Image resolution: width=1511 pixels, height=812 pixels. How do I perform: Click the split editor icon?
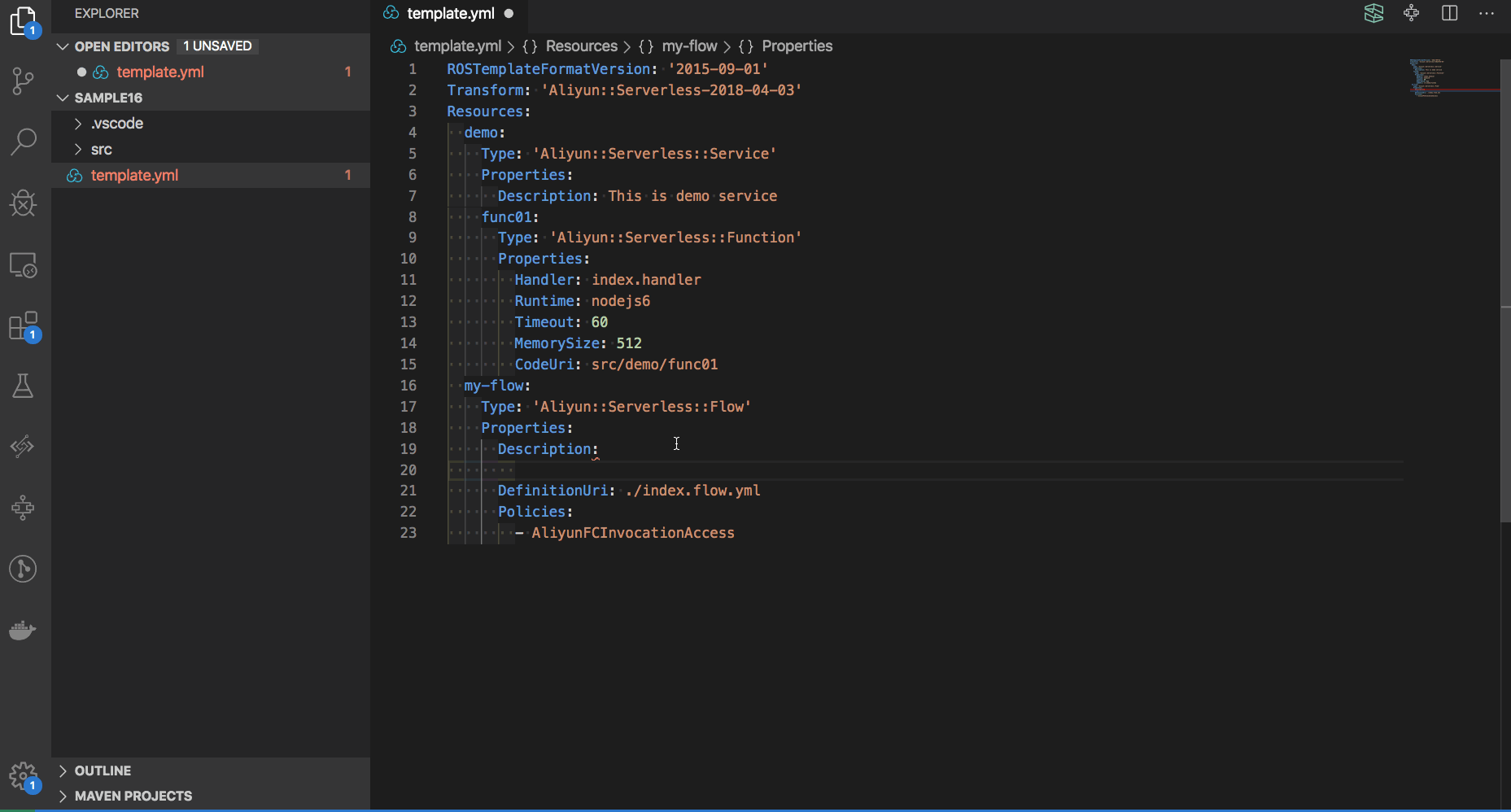[1449, 13]
